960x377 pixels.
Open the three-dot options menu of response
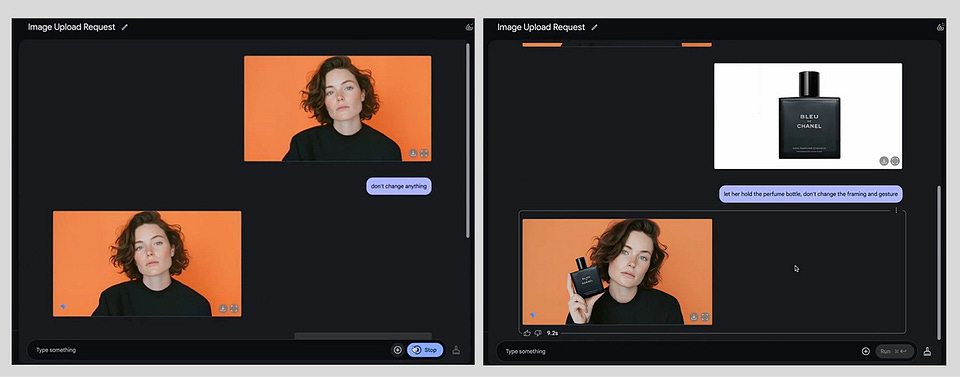point(896,211)
